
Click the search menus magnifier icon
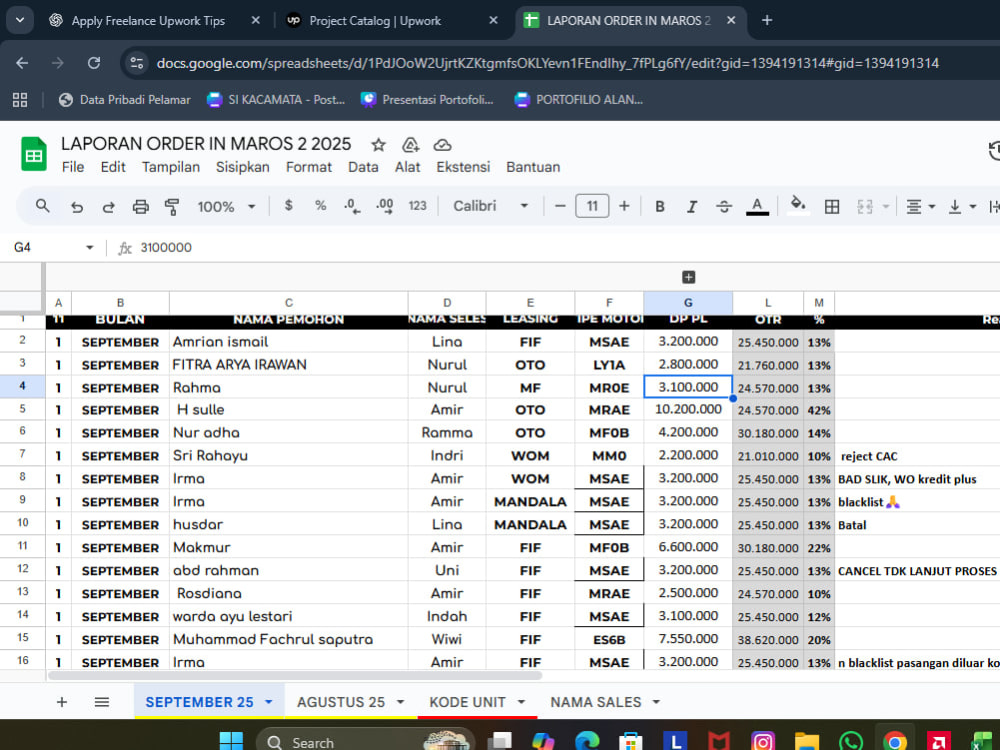[x=43, y=206]
